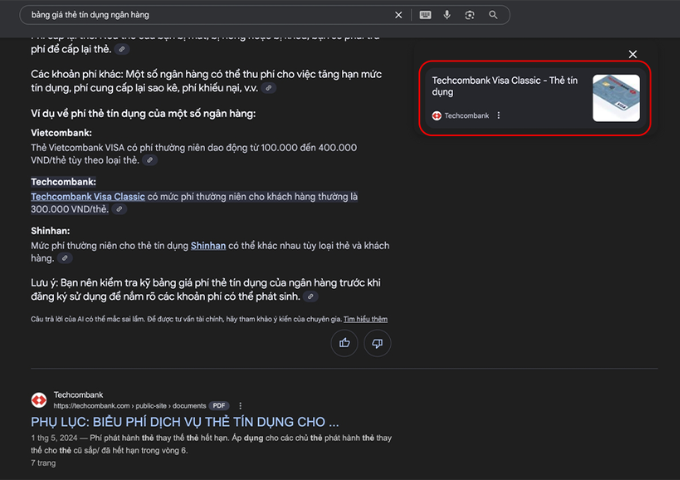Clear the search box text
Image resolution: width=680 pixels, height=480 pixels.
(398, 15)
